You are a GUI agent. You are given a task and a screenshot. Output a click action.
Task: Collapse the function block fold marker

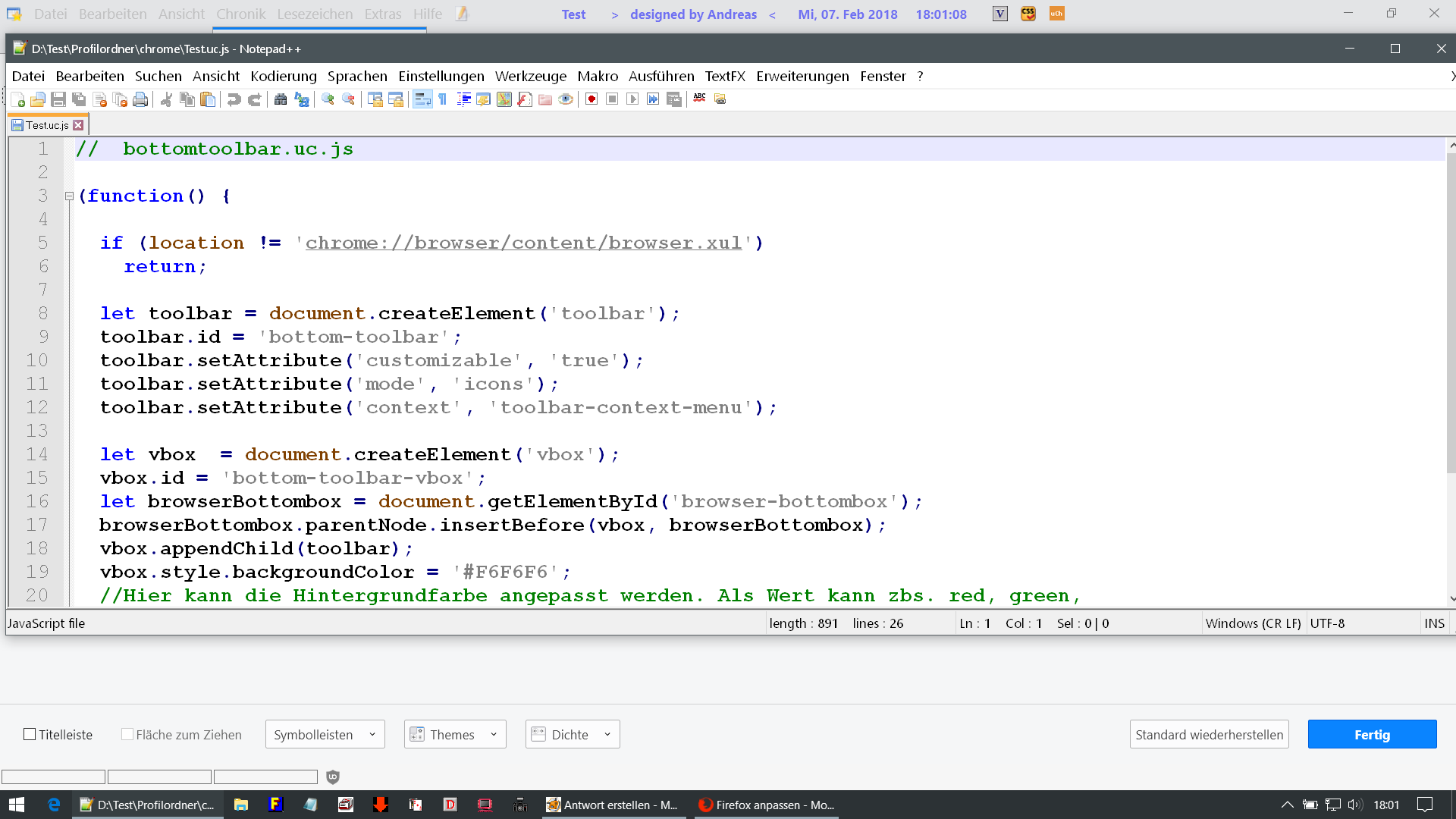click(69, 196)
